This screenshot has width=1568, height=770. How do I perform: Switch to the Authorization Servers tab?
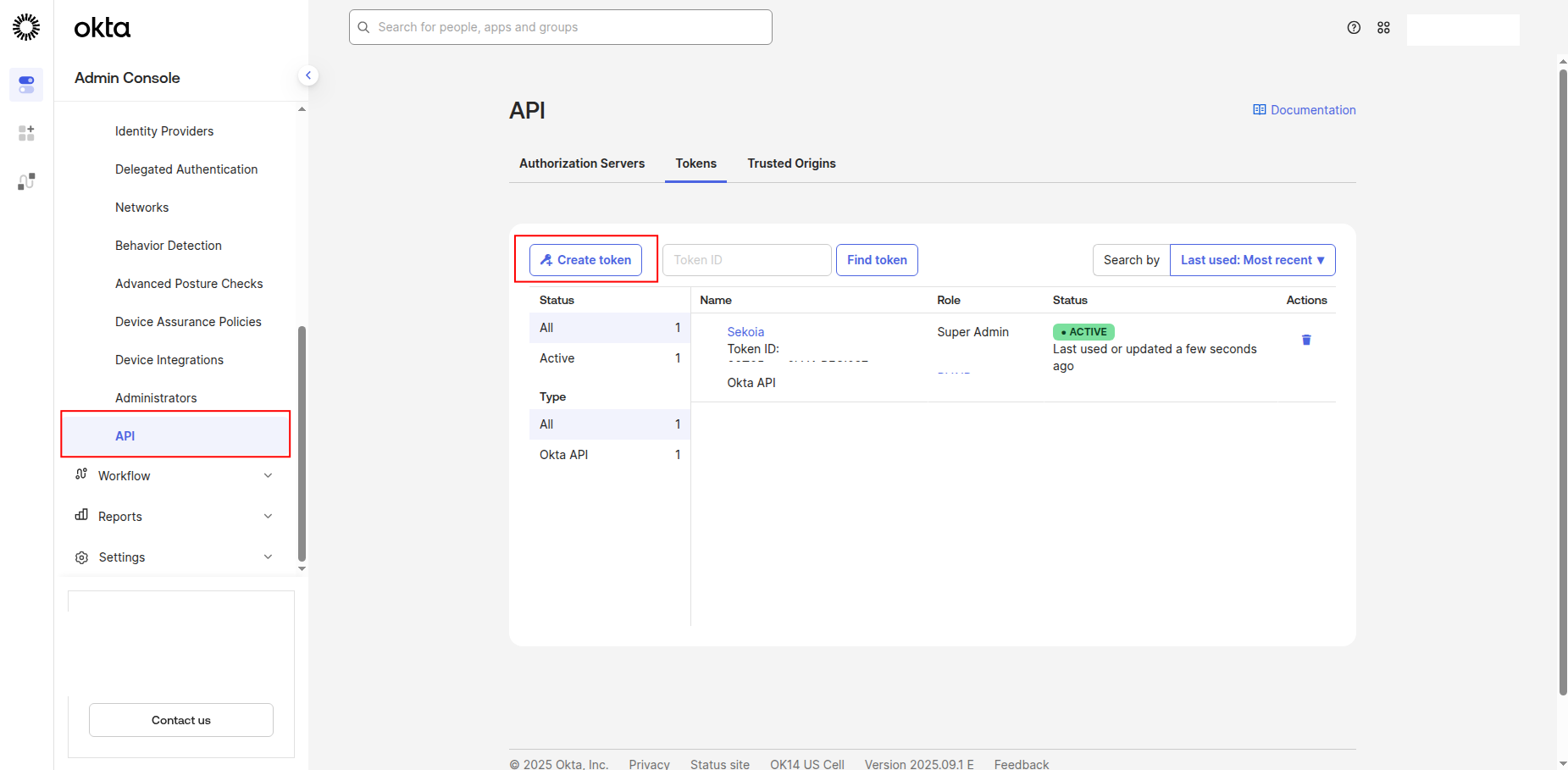click(581, 163)
